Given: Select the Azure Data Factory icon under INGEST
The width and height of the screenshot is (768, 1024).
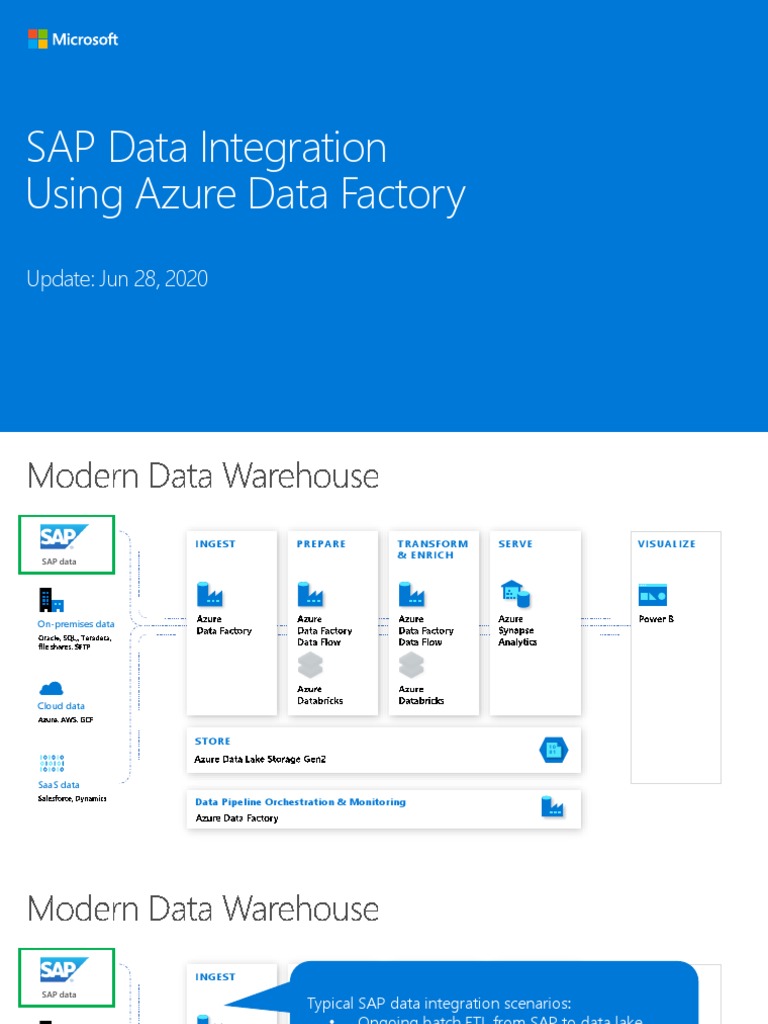Looking at the screenshot, I should click(x=209, y=595).
